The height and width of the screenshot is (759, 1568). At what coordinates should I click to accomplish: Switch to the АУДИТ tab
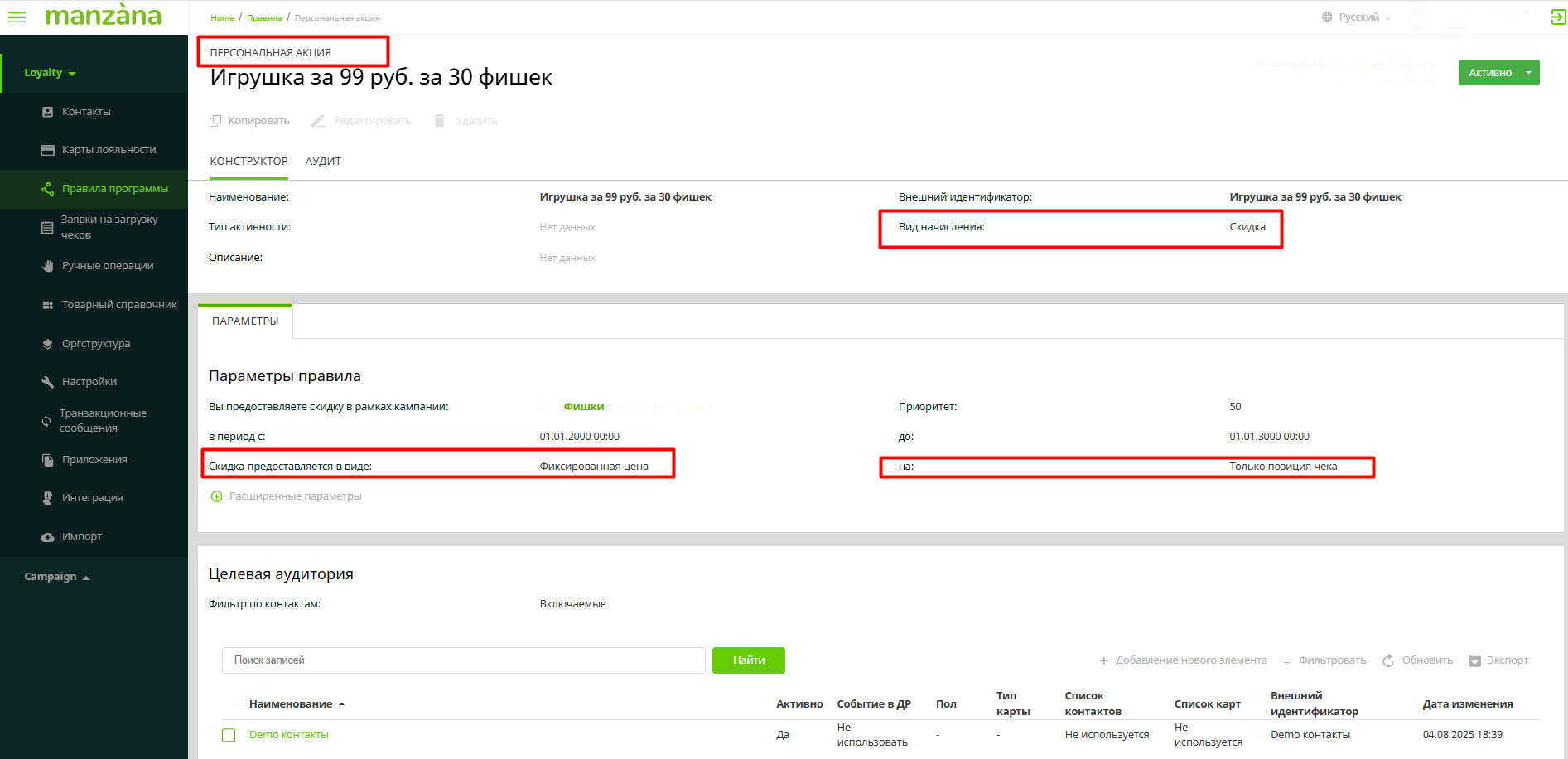click(323, 162)
